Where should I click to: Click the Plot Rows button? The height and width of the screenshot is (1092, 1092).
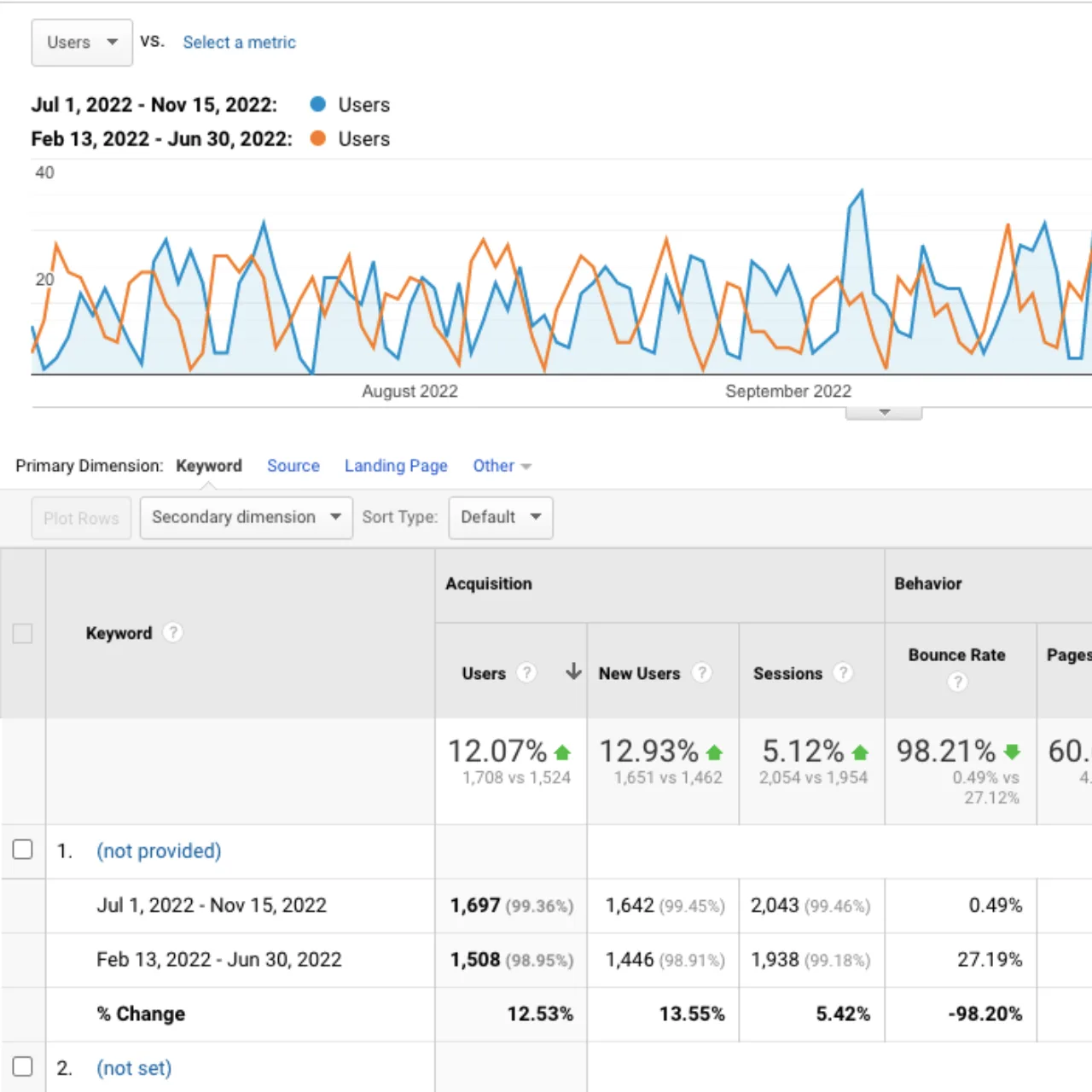click(81, 518)
